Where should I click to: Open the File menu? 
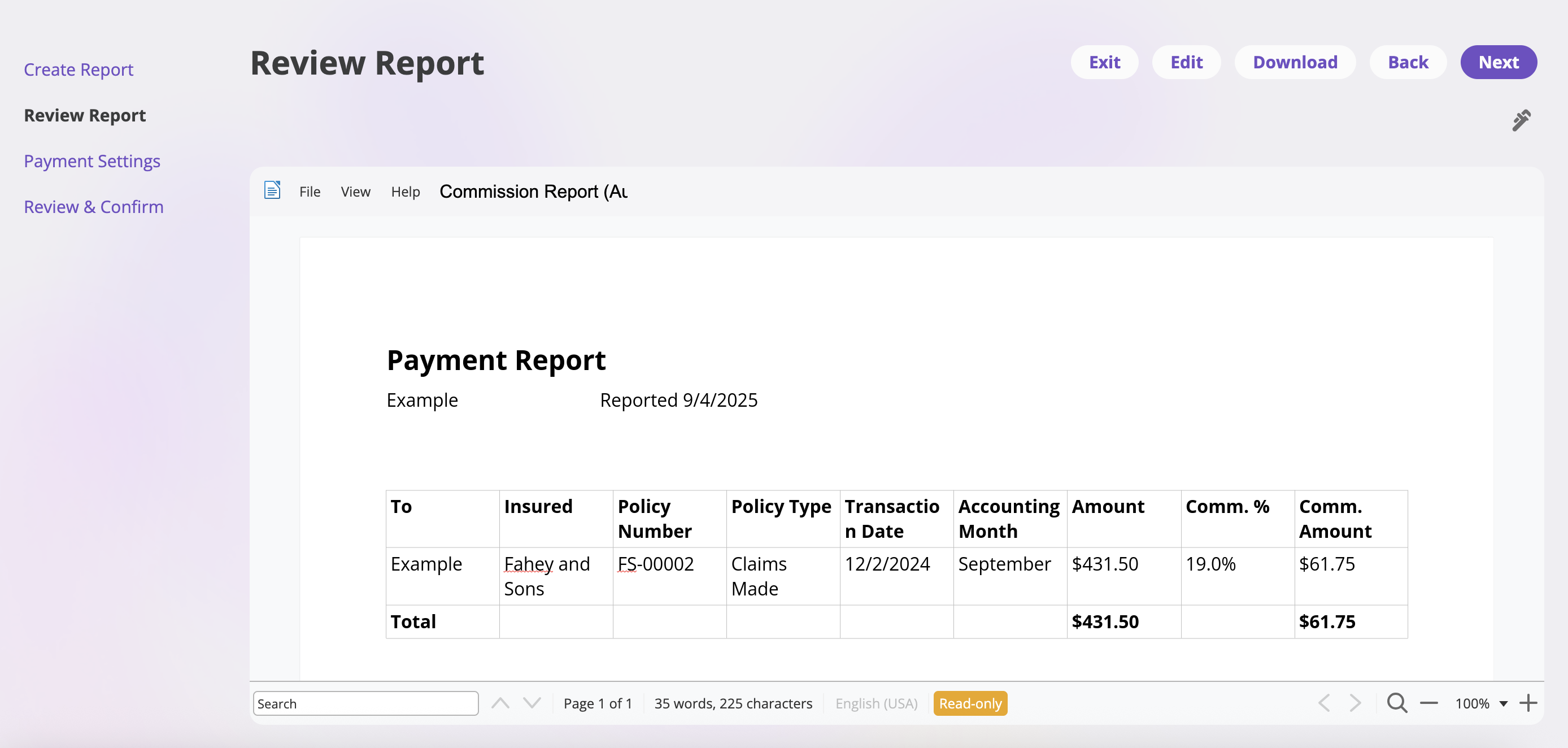[309, 192]
